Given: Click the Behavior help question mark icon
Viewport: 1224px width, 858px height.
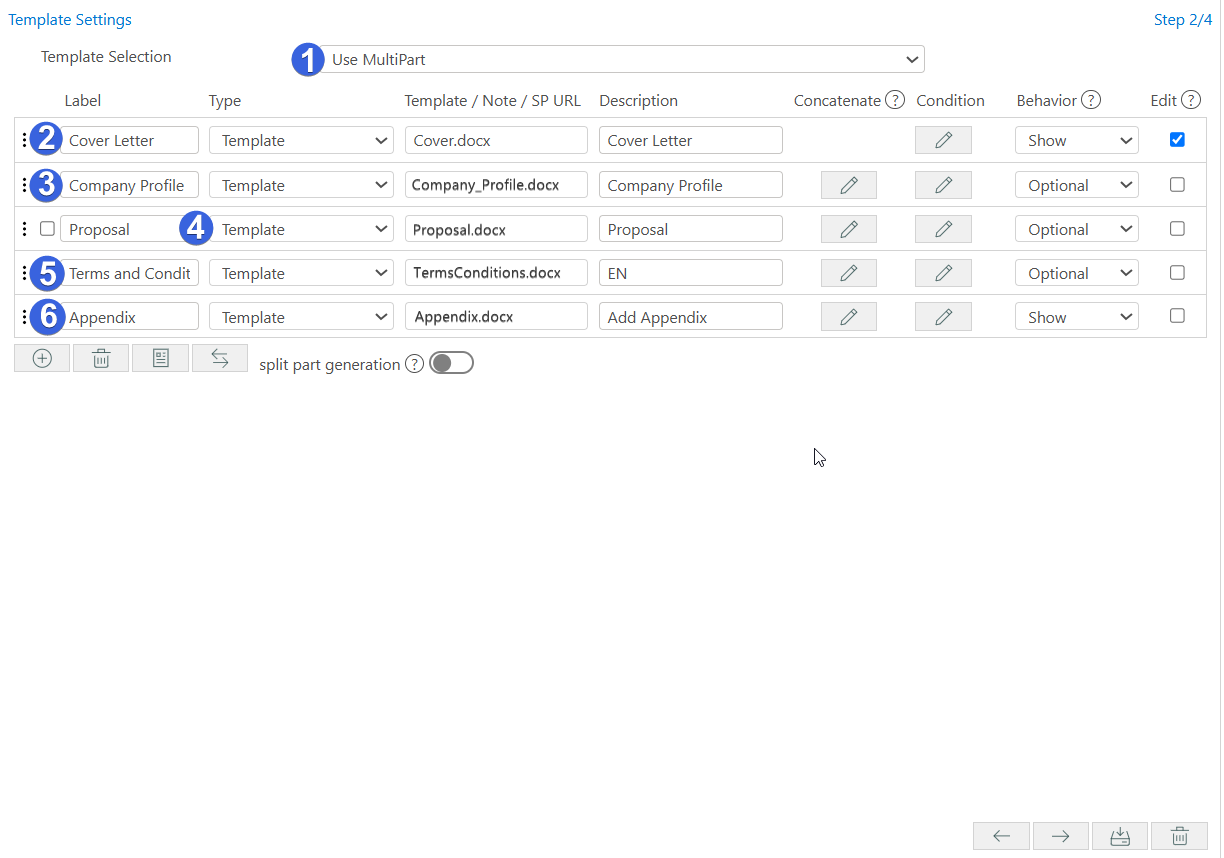Looking at the screenshot, I should (x=1091, y=100).
